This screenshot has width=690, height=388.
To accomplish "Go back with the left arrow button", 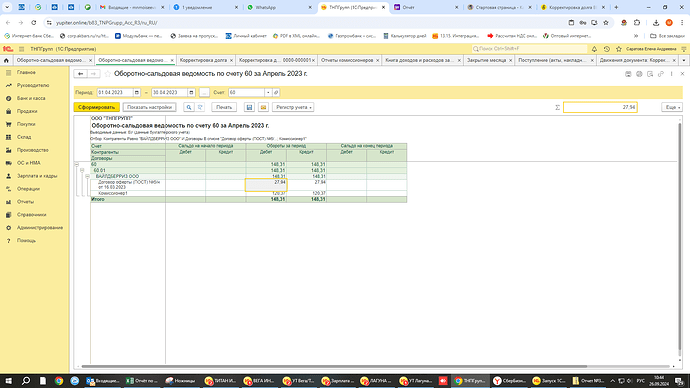I will [x=81, y=74].
